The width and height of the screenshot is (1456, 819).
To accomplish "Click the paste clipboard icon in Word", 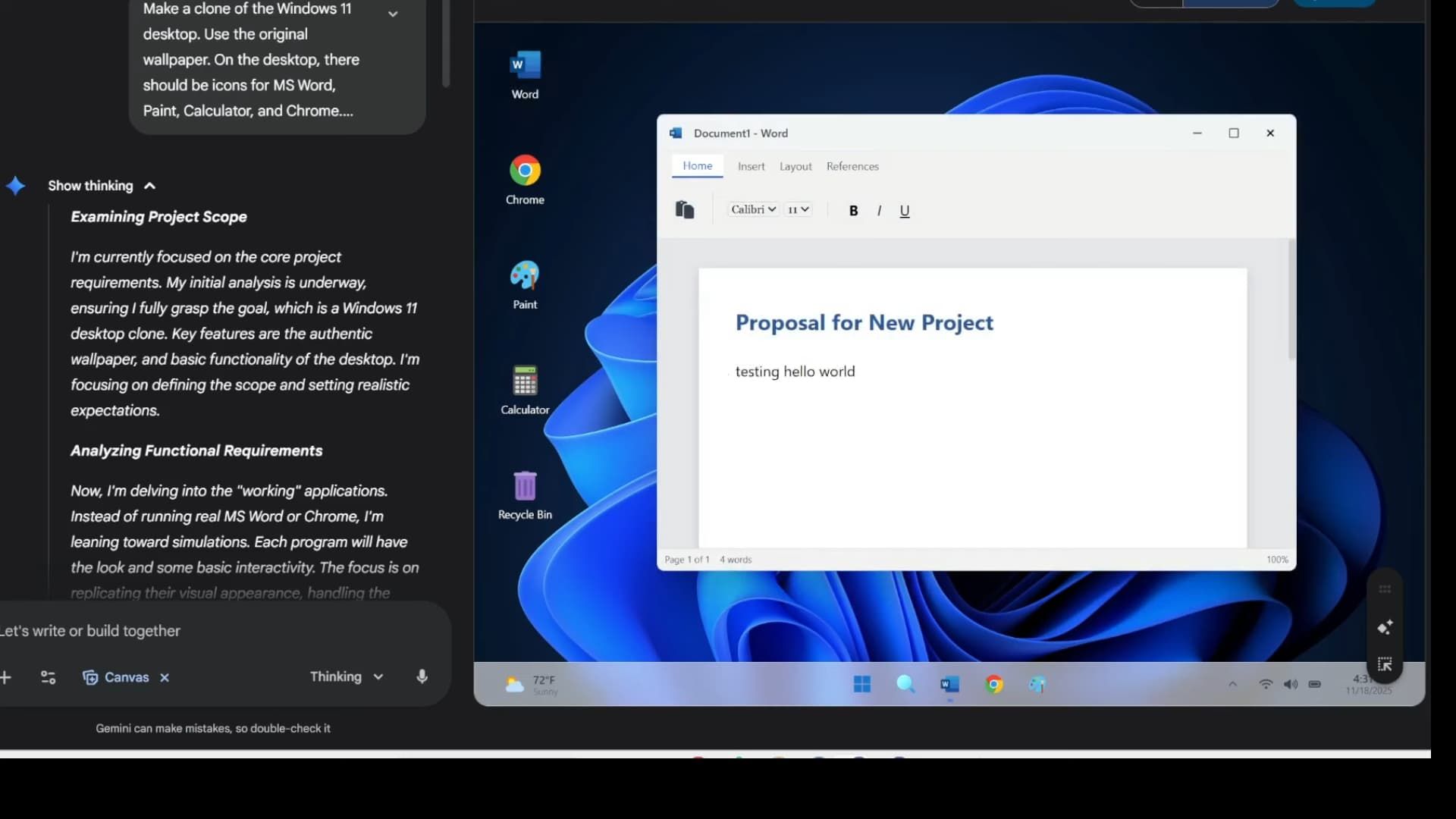I will [x=685, y=210].
